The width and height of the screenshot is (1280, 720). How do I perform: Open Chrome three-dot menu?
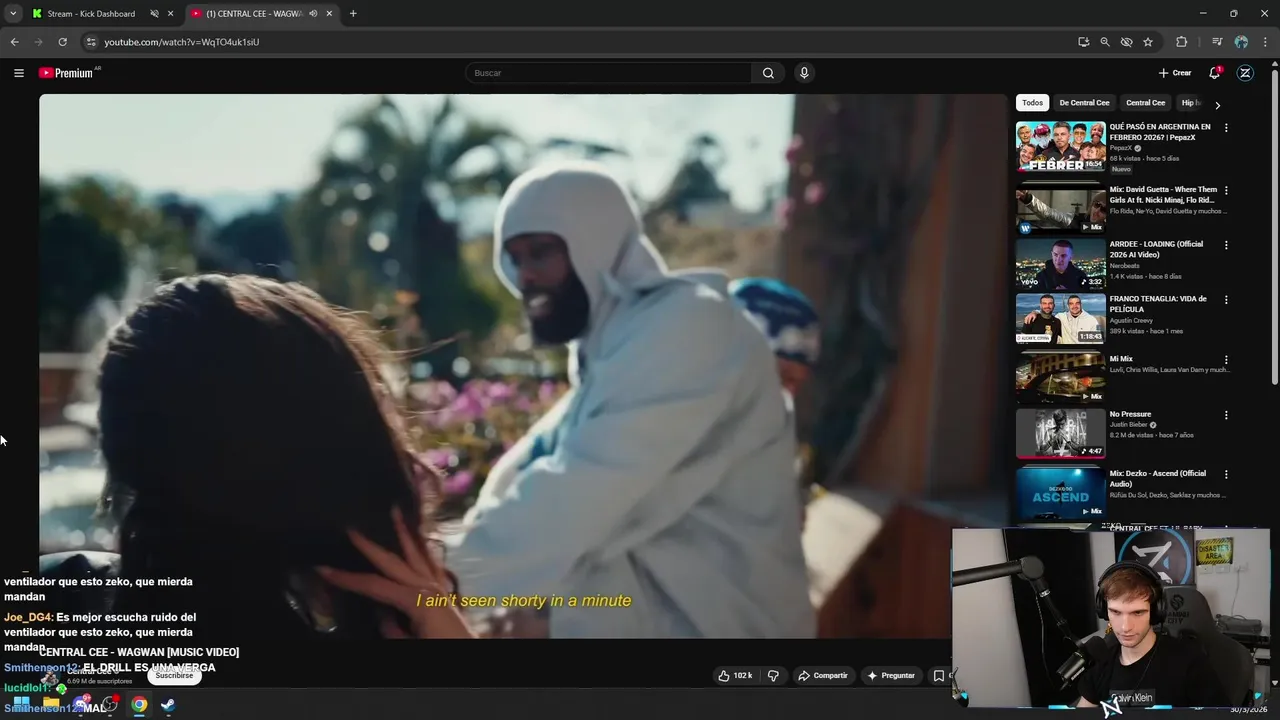1266,42
